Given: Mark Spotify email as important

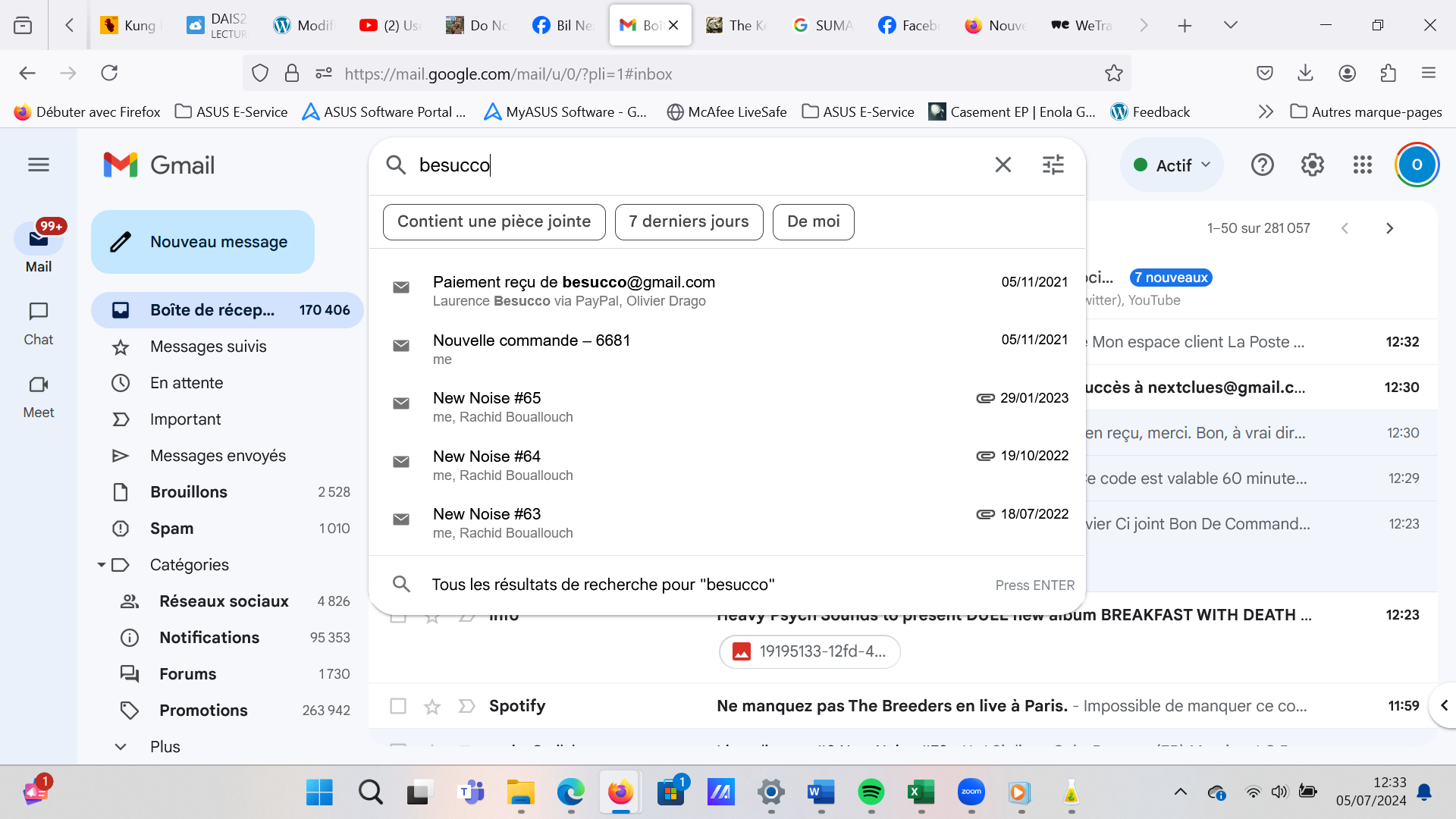Looking at the screenshot, I should tap(466, 706).
